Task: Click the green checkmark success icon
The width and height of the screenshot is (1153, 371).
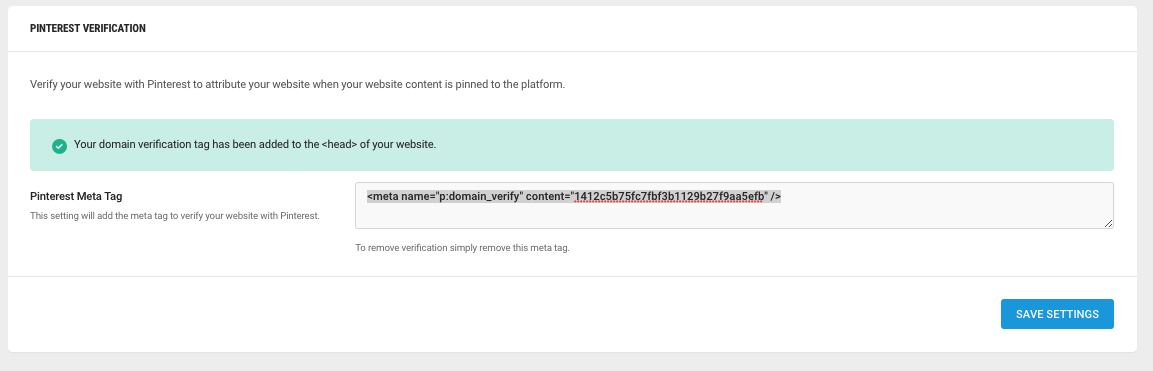Action: [60, 145]
